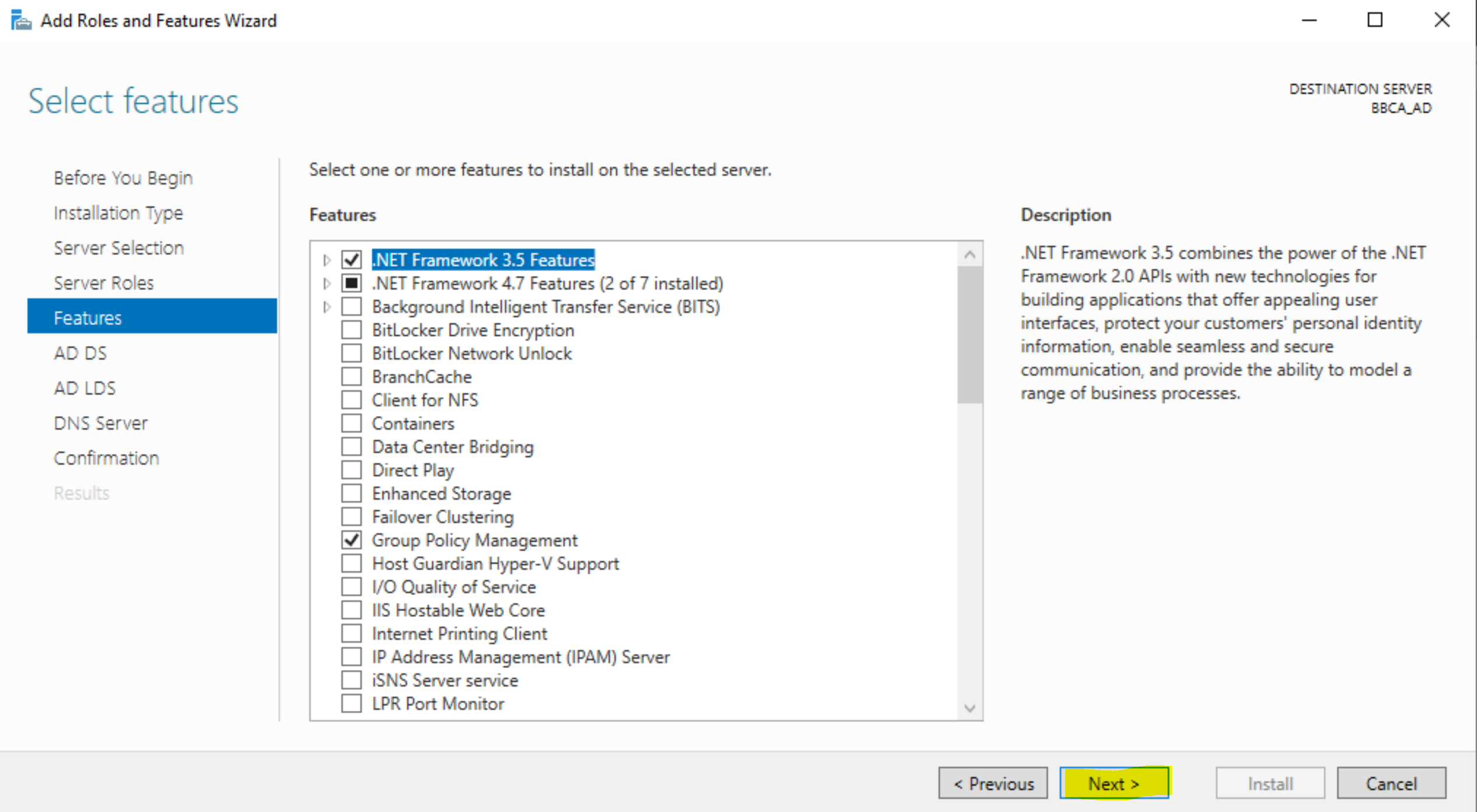Go to Confirmation step

[x=106, y=458]
